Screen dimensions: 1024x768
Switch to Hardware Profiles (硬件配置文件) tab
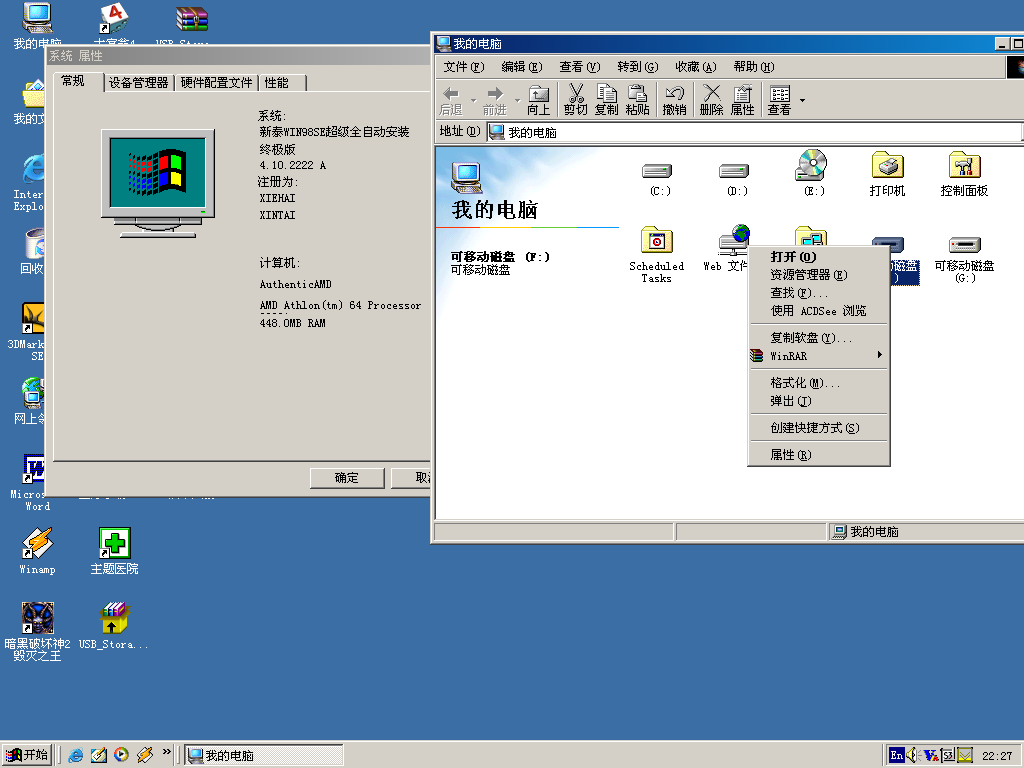[x=216, y=82]
